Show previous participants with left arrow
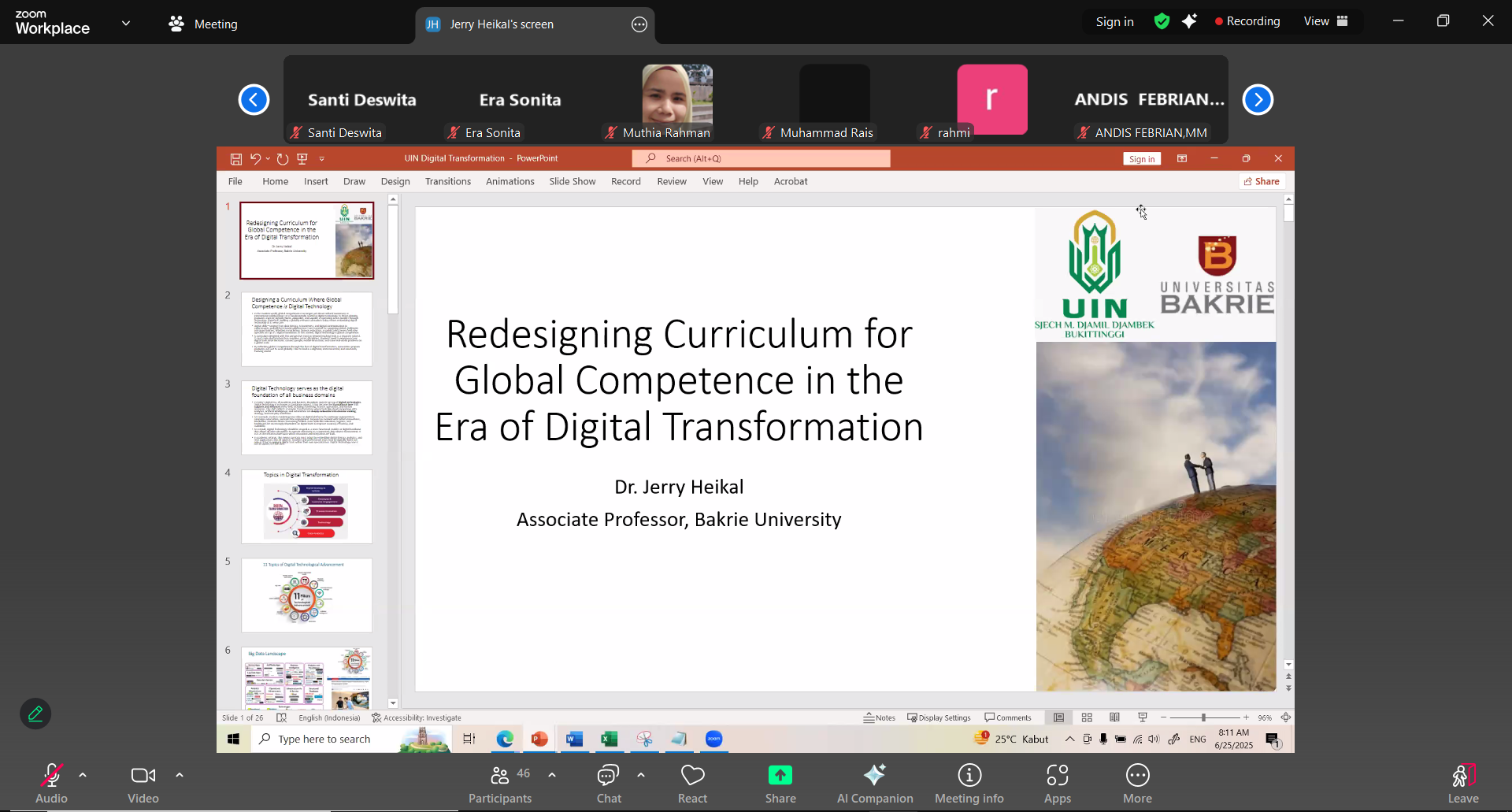Image resolution: width=1512 pixels, height=812 pixels. point(254,100)
